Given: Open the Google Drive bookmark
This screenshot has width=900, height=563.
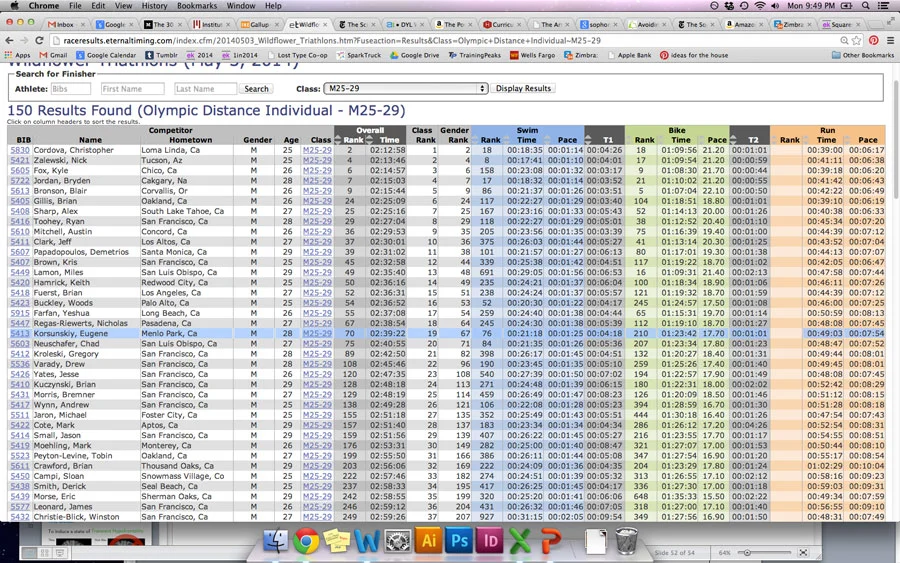Looking at the screenshot, I should point(415,55).
